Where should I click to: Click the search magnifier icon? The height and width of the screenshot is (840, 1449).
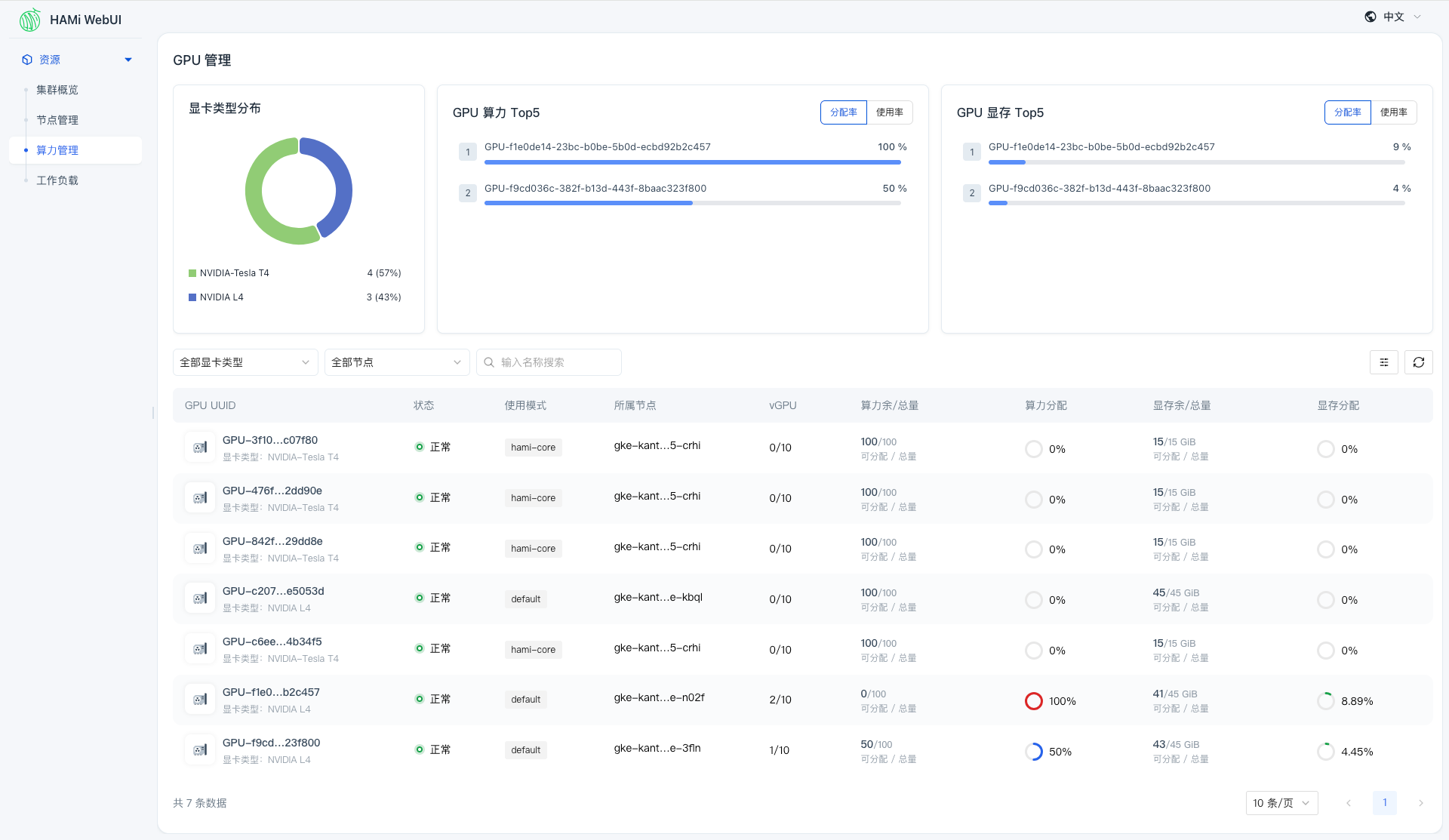click(x=489, y=362)
